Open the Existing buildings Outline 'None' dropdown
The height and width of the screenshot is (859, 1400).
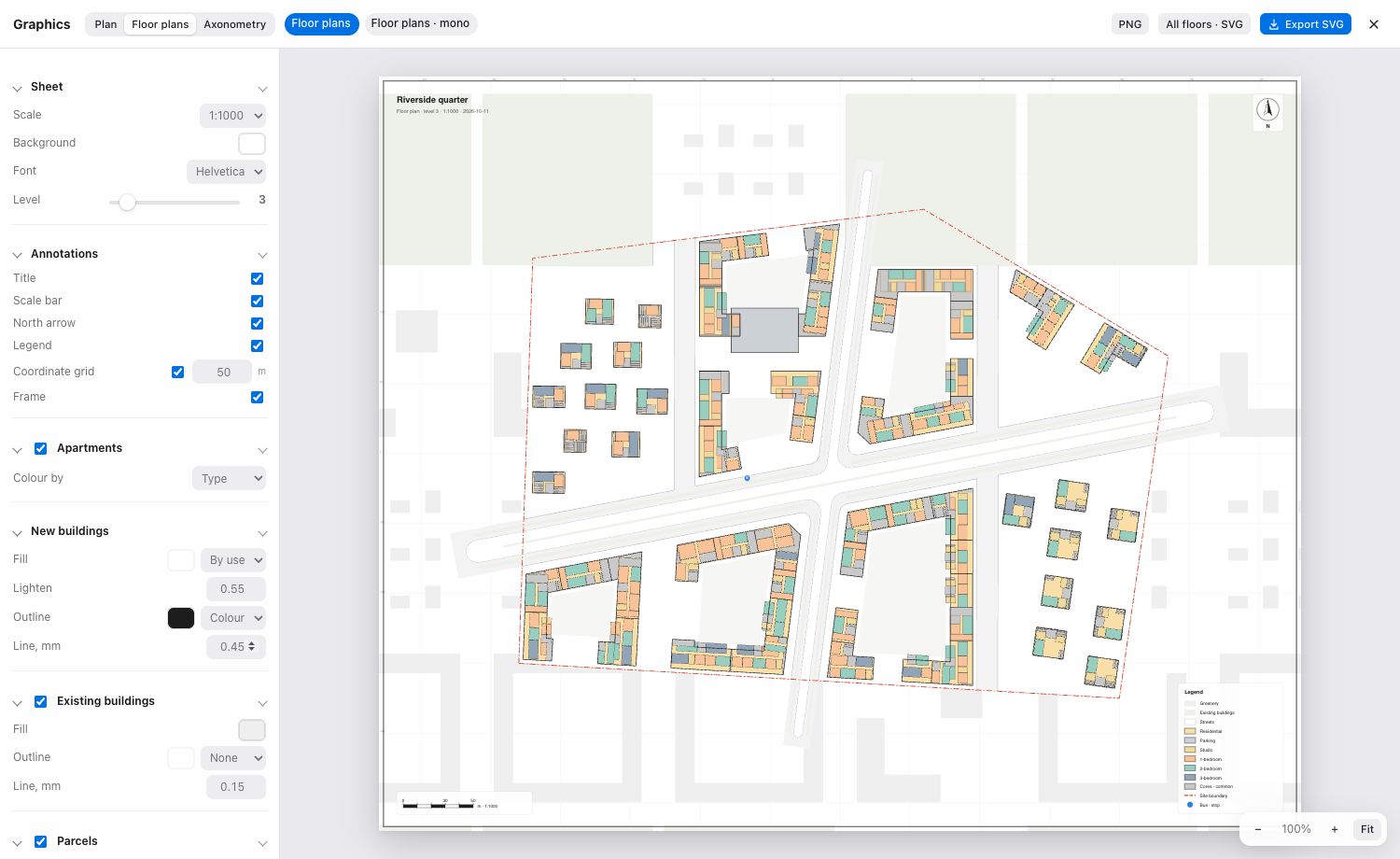(x=233, y=758)
